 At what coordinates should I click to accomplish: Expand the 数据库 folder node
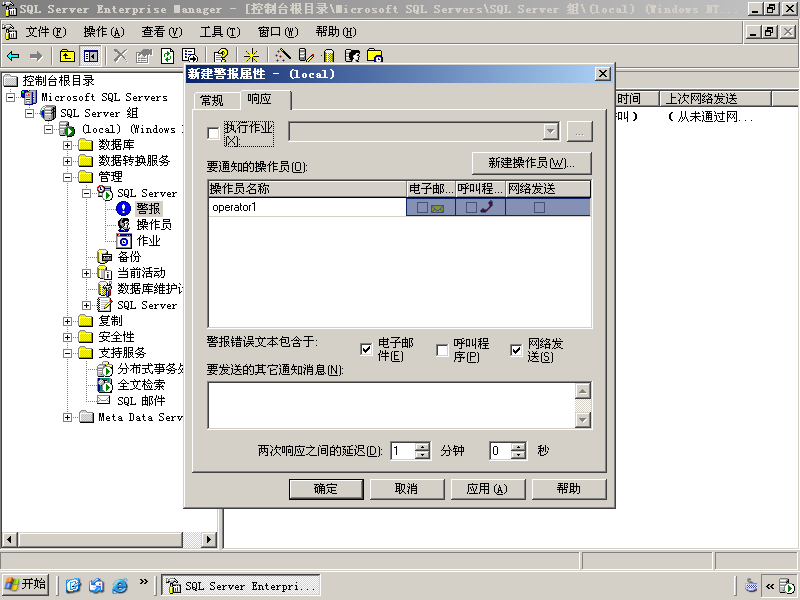pyautogui.click(x=67, y=145)
